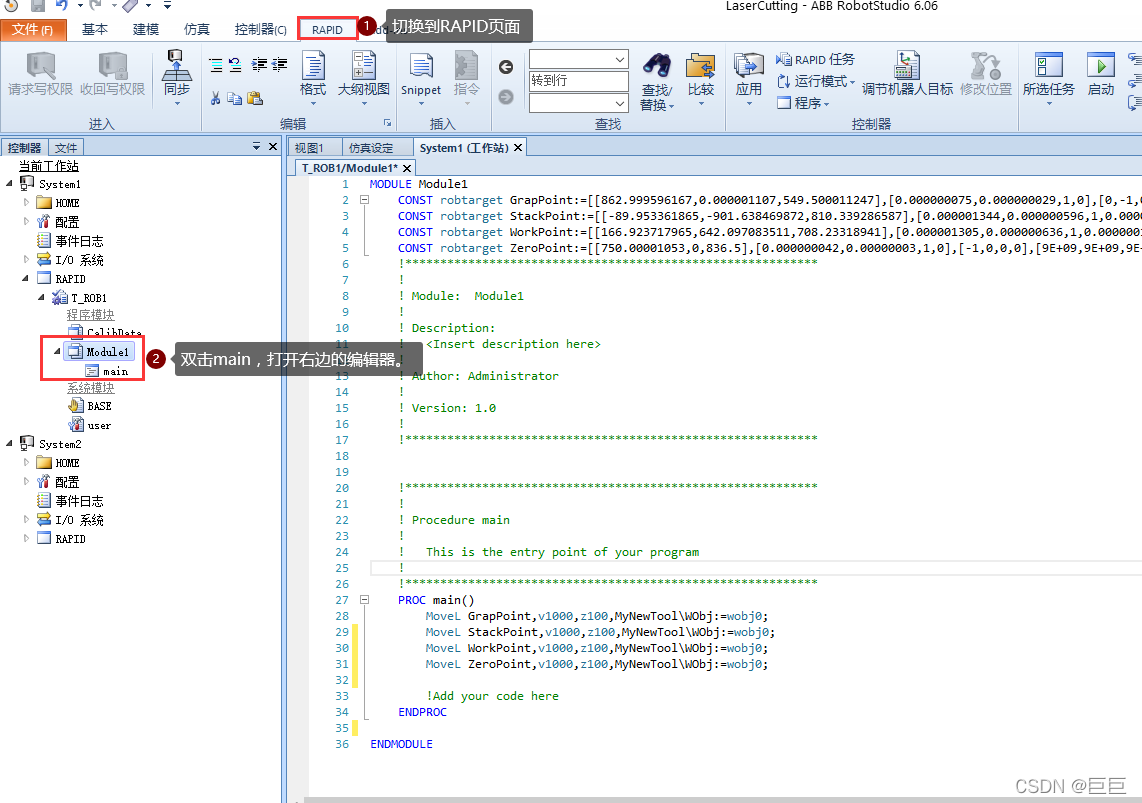1142x803 pixels.
Task: Click the '!Add your code here' comment
Action: tap(492, 696)
